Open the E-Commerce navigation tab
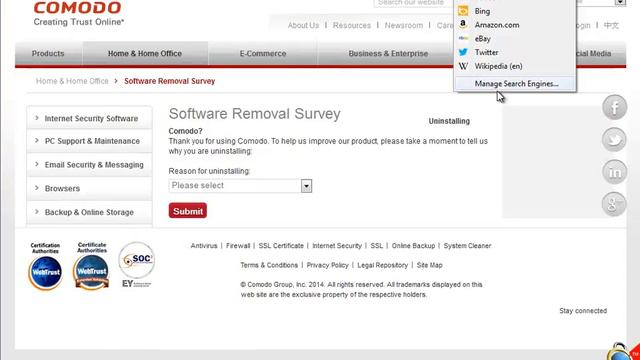Screen dimensions: 640x360 [x=263, y=53]
